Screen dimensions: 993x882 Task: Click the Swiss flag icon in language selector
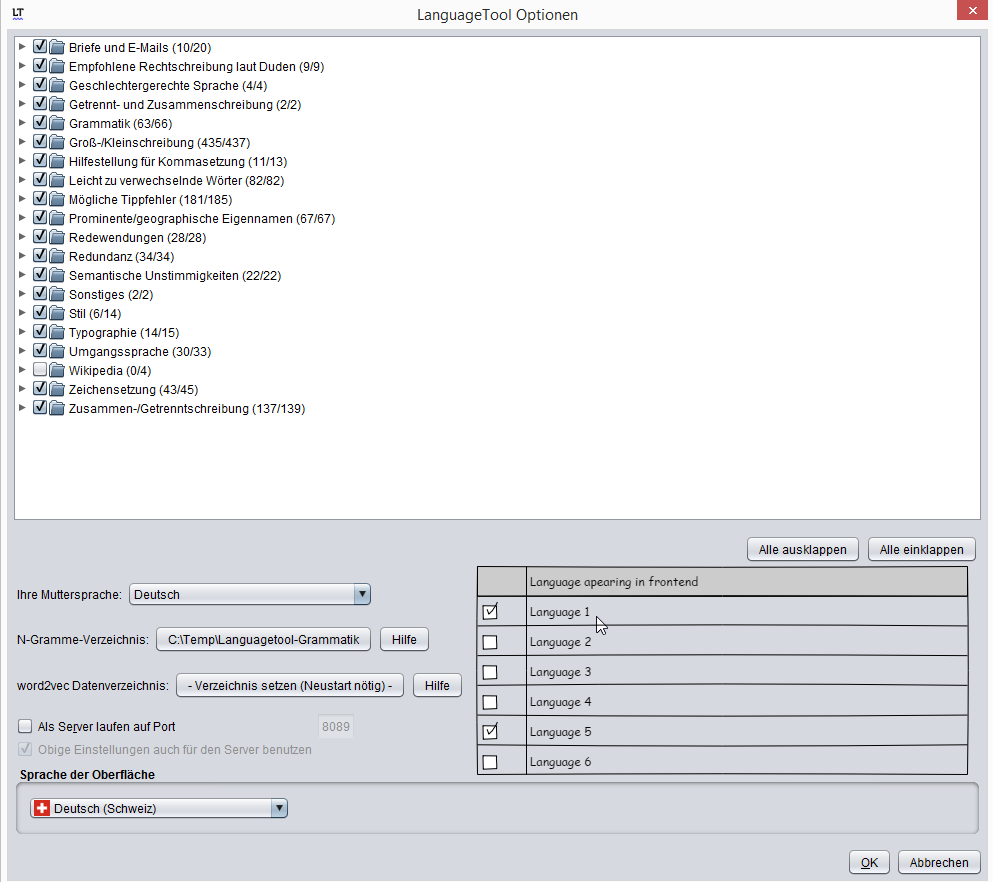[42, 808]
